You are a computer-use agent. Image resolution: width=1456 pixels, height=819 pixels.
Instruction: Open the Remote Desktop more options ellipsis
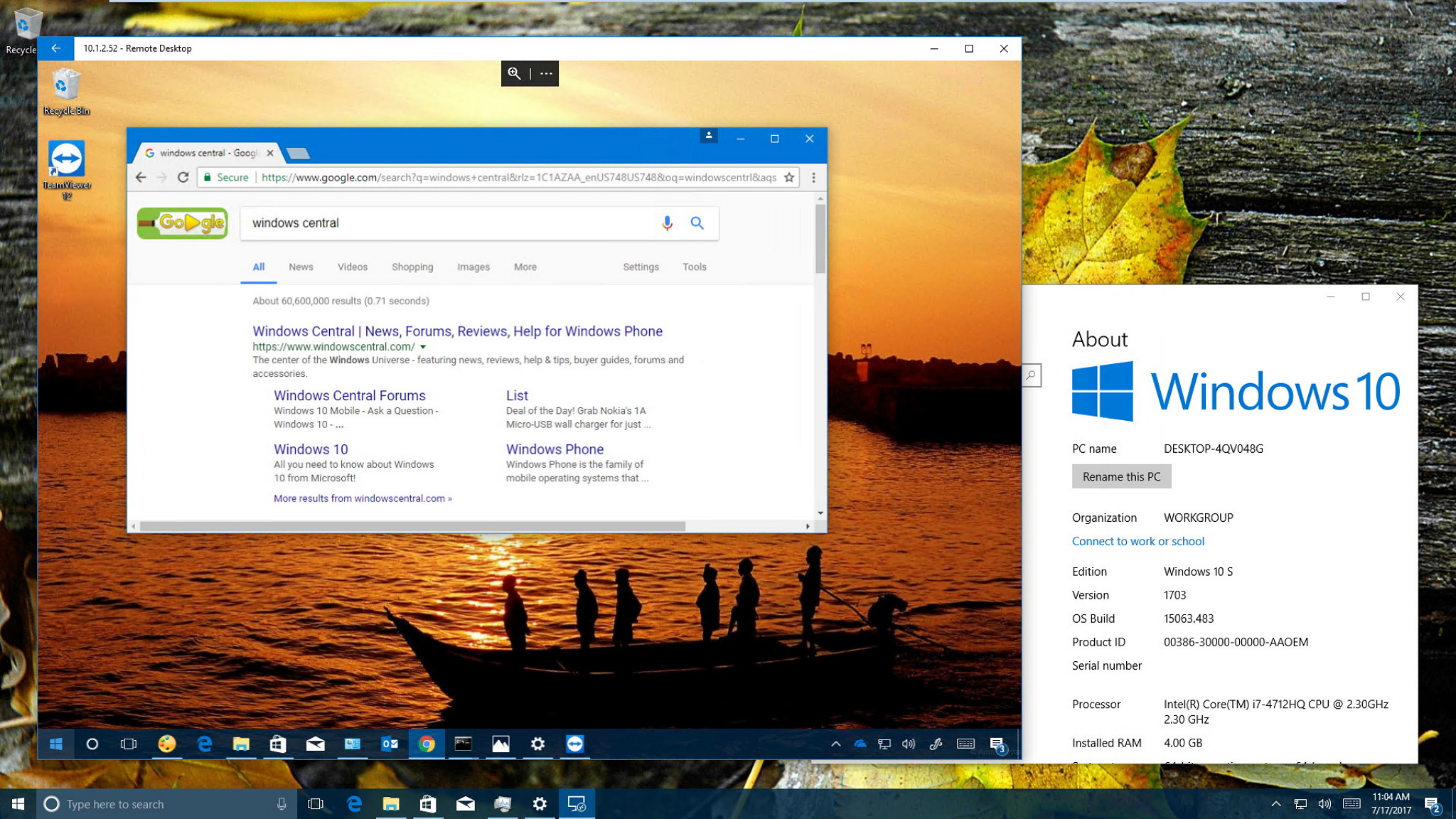(x=546, y=73)
